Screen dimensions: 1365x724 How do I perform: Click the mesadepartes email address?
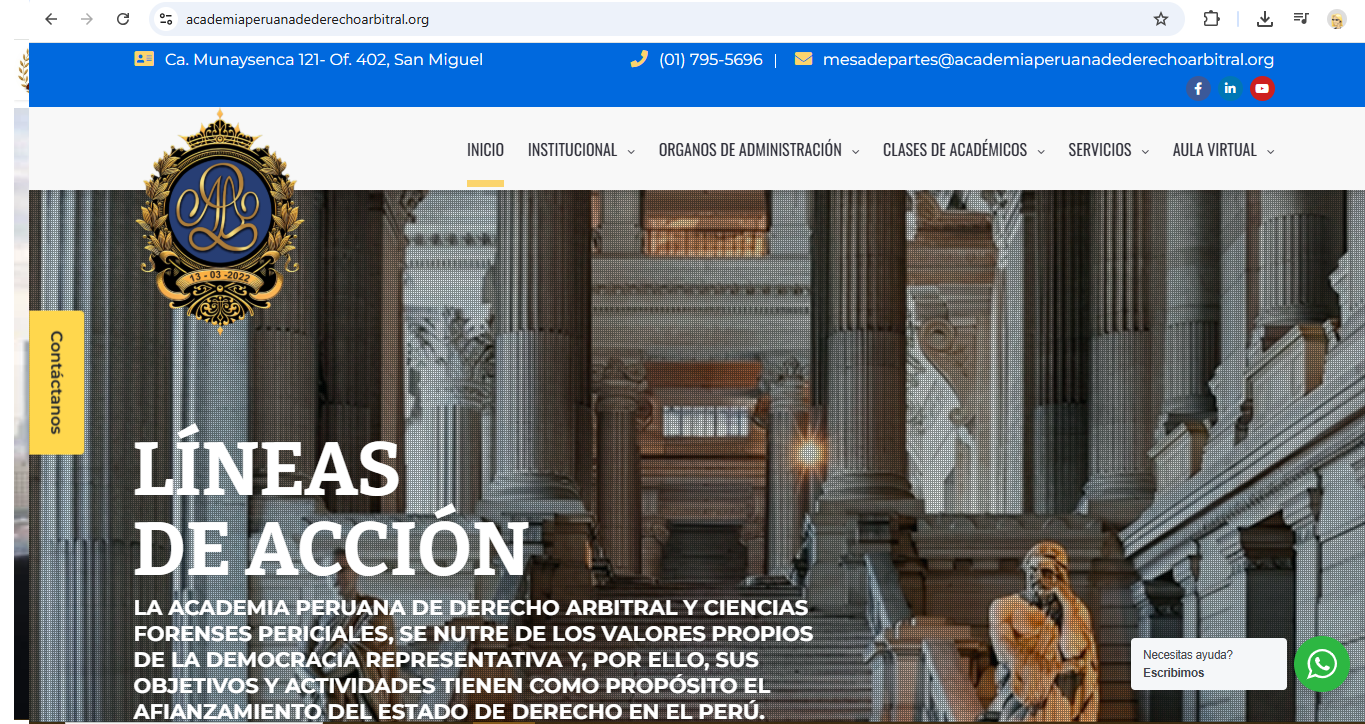coord(1048,59)
